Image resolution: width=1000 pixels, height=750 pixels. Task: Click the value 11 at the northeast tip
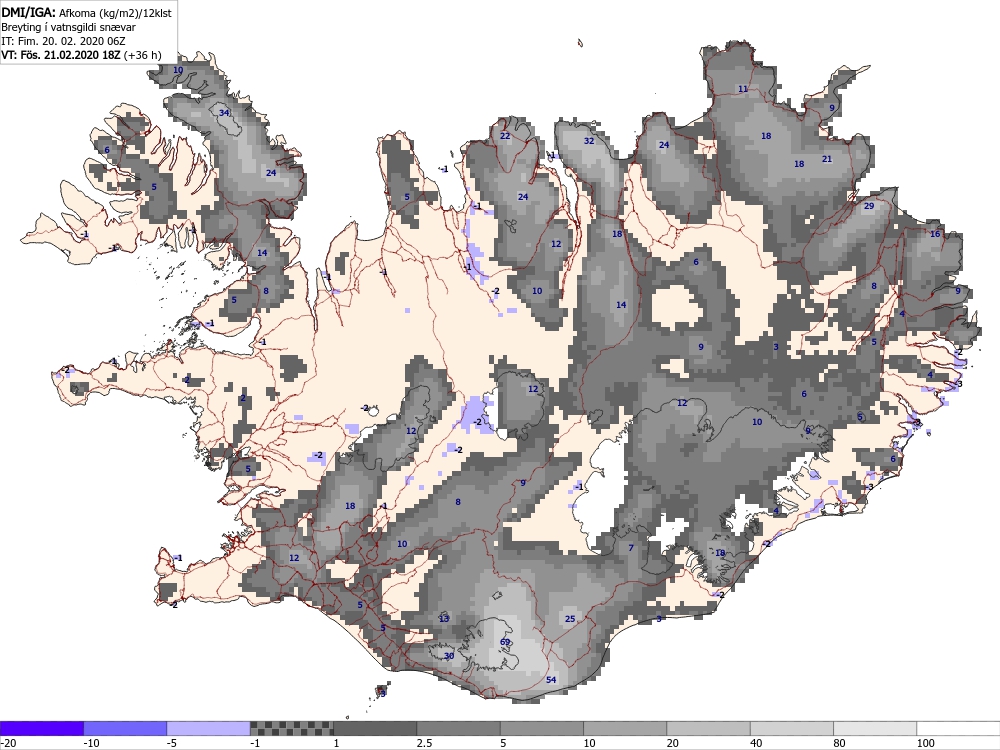tap(742, 89)
